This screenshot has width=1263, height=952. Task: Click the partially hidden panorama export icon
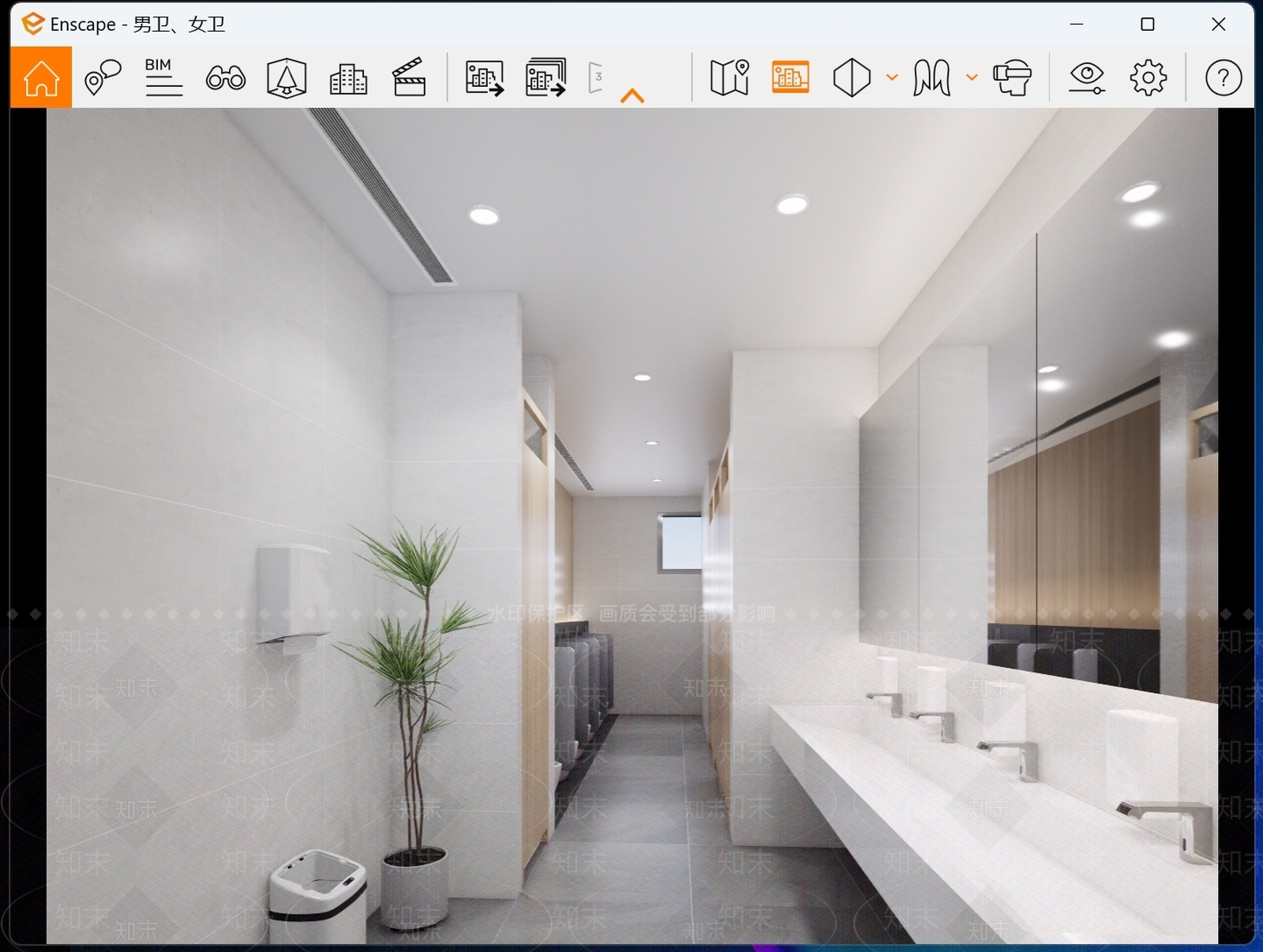(x=596, y=77)
